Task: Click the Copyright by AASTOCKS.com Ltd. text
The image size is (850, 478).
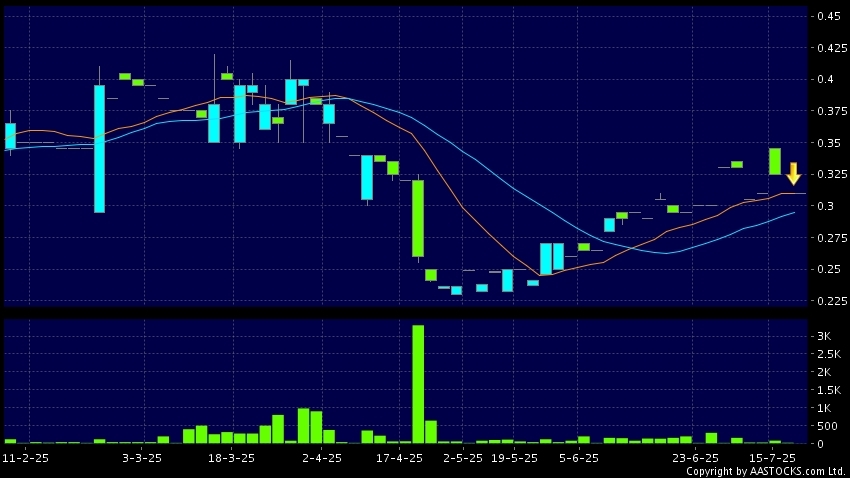Action: [766, 471]
